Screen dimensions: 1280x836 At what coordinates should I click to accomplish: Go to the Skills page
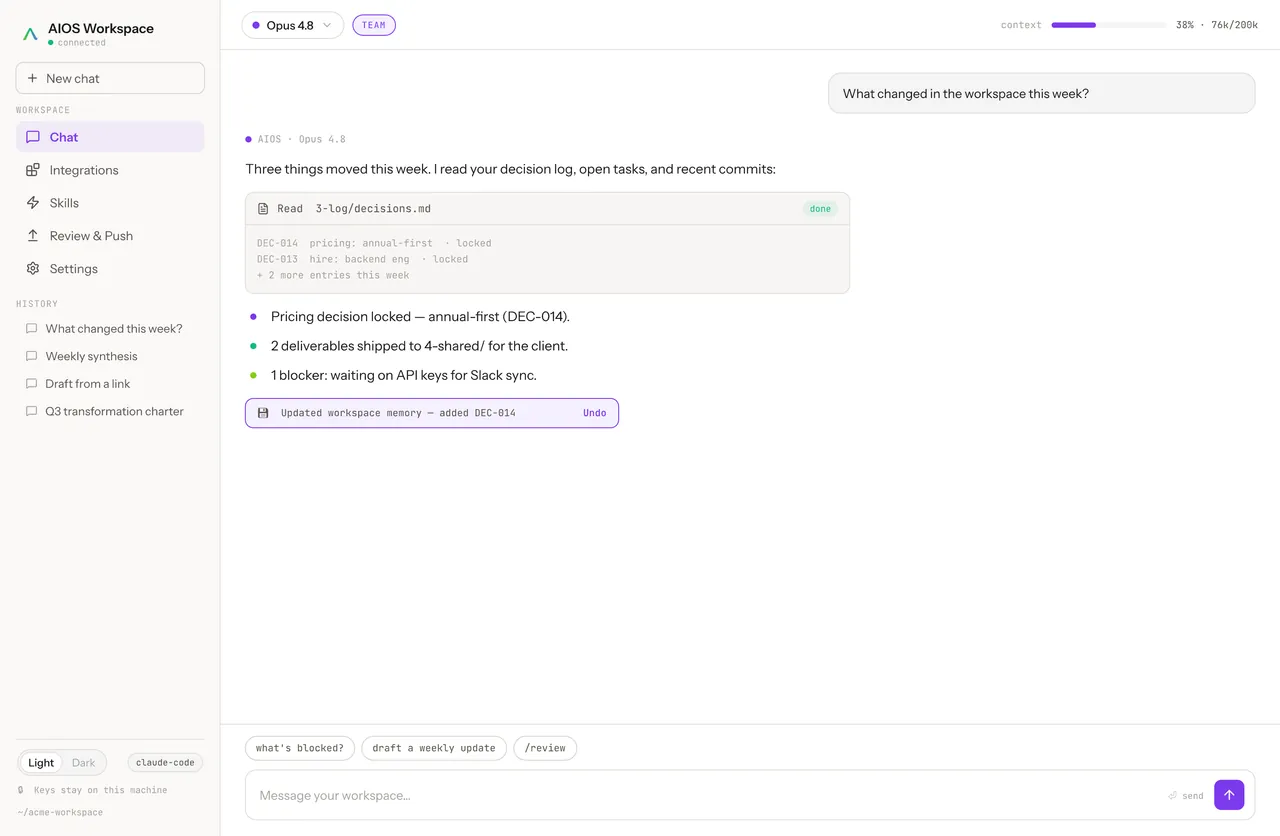(x=110, y=203)
